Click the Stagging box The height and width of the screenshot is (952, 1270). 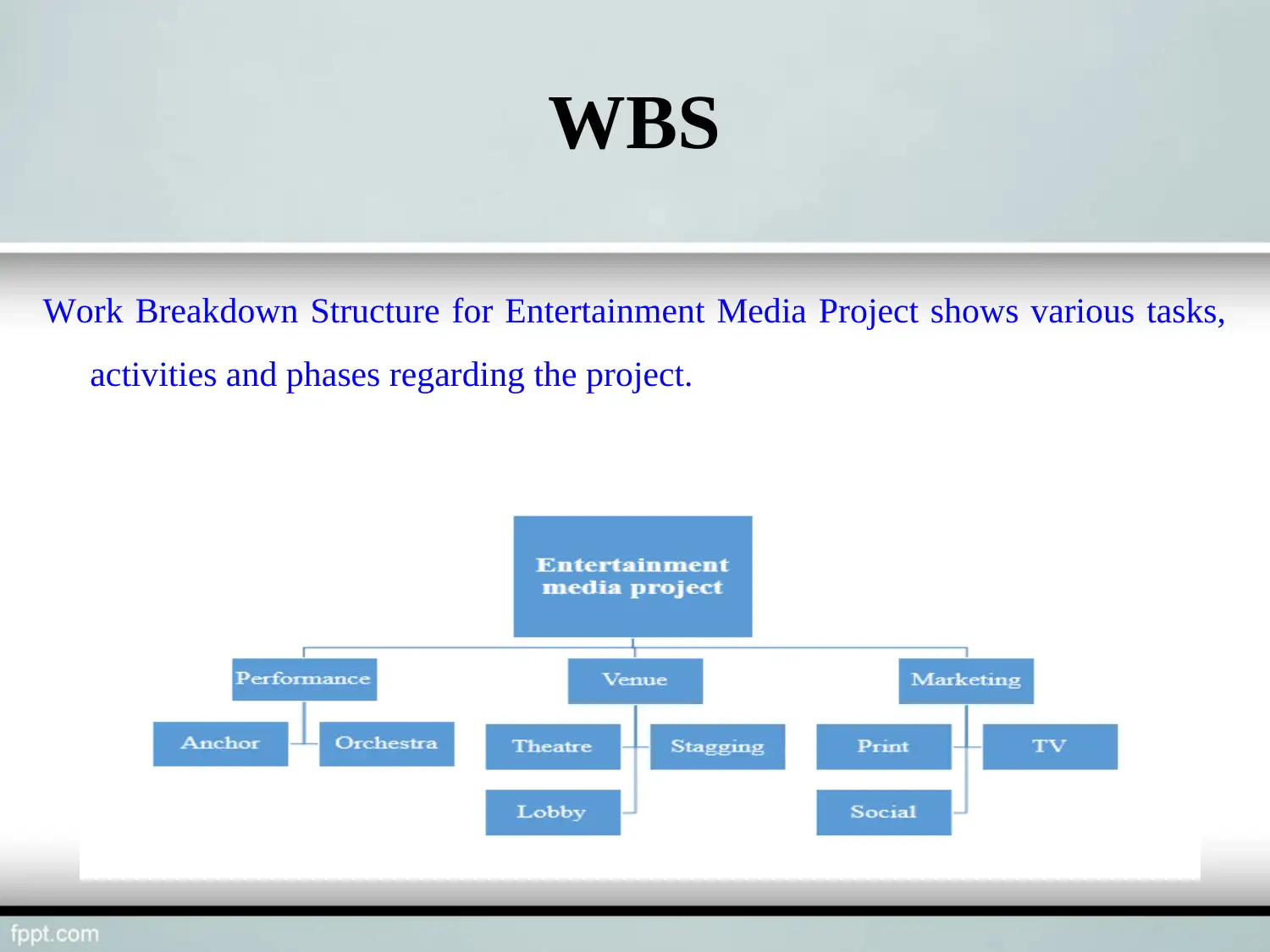[x=717, y=746]
